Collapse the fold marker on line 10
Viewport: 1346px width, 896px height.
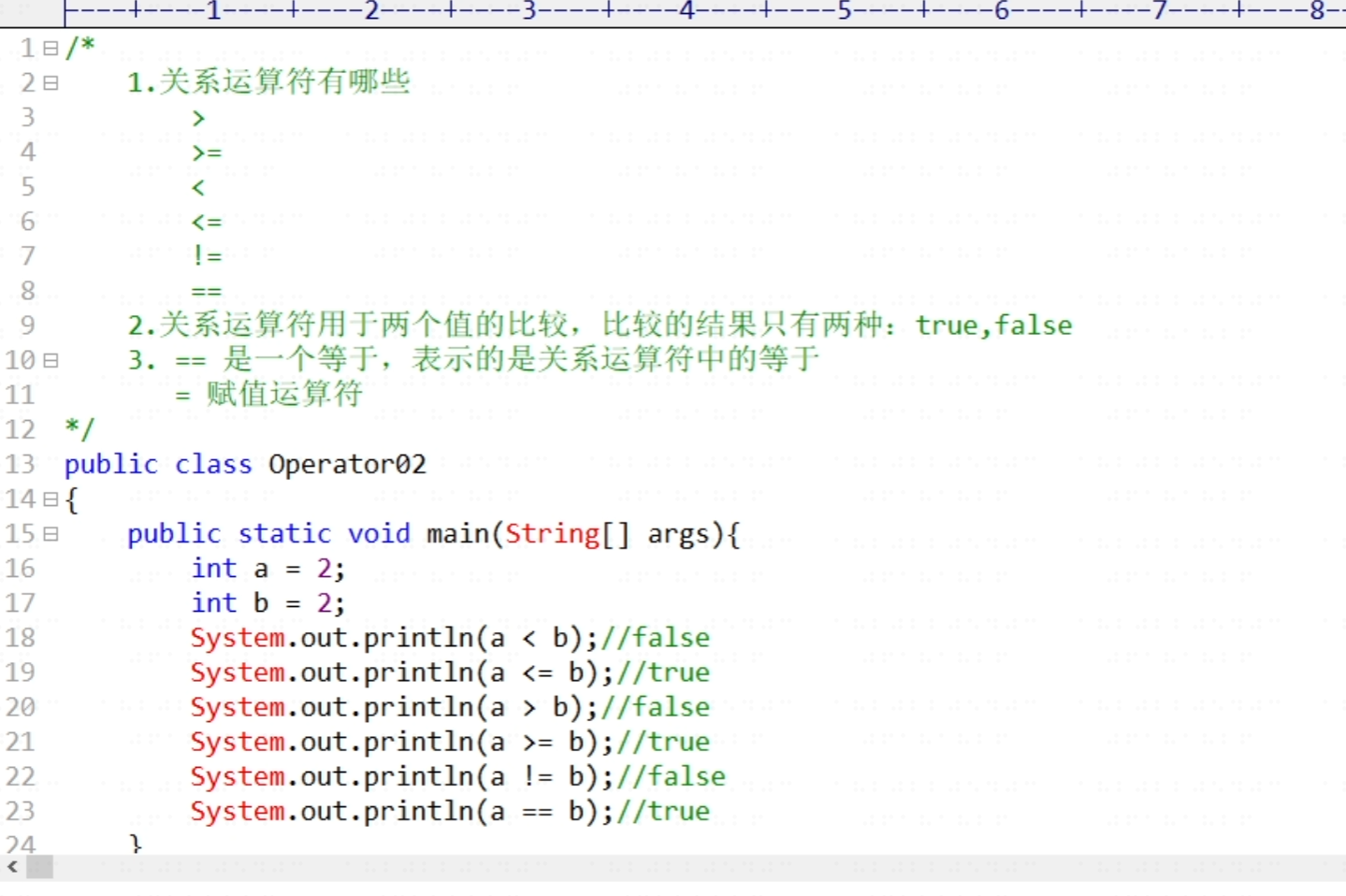point(51,360)
